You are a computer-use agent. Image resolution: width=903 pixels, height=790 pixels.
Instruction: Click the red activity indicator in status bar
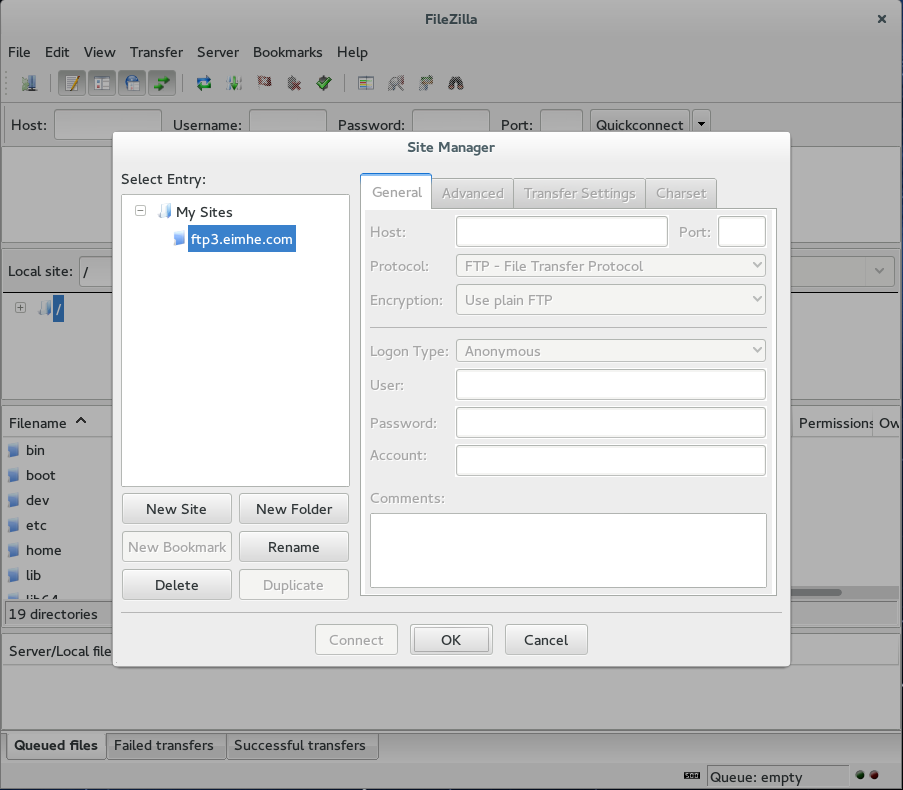click(x=874, y=775)
